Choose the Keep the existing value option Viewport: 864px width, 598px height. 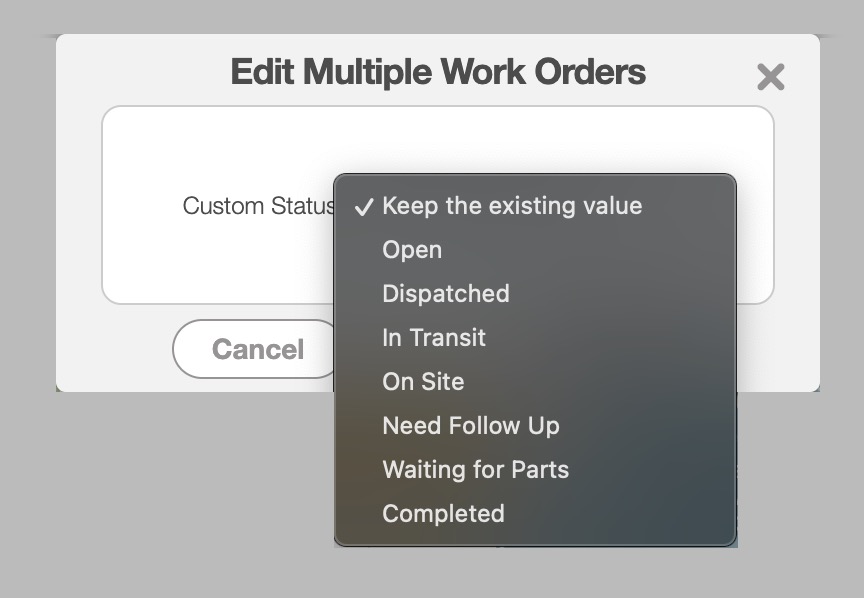click(512, 206)
